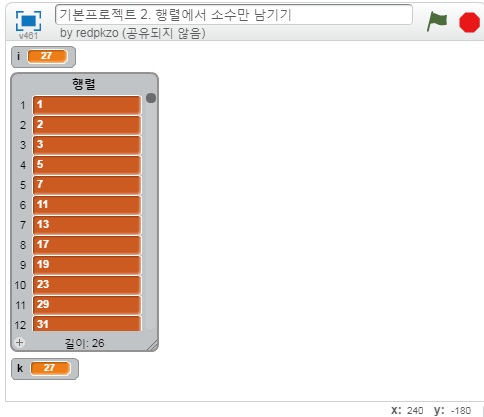This screenshot has height=417, width=484.
Task: Click list item with value 13
Action: (87, 225)
